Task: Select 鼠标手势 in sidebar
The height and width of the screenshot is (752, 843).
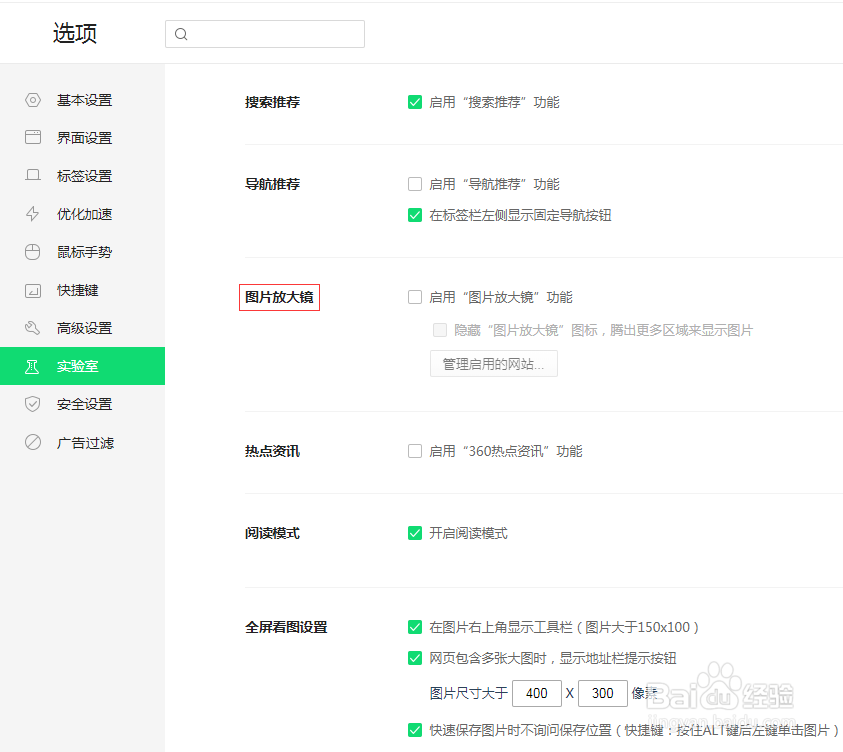Action: coord(82,252)
